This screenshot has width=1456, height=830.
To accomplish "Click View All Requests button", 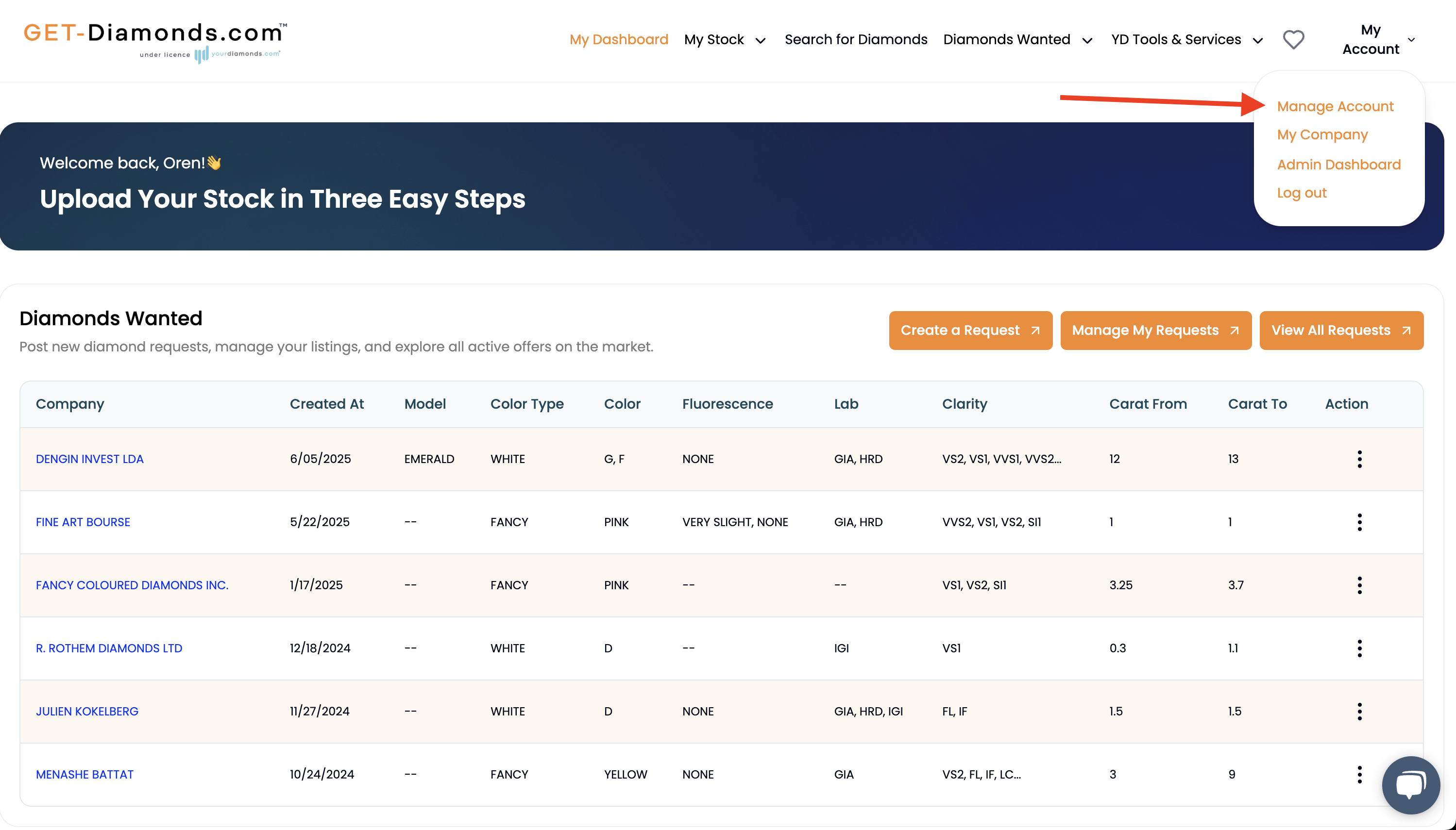I will 1341,331.
